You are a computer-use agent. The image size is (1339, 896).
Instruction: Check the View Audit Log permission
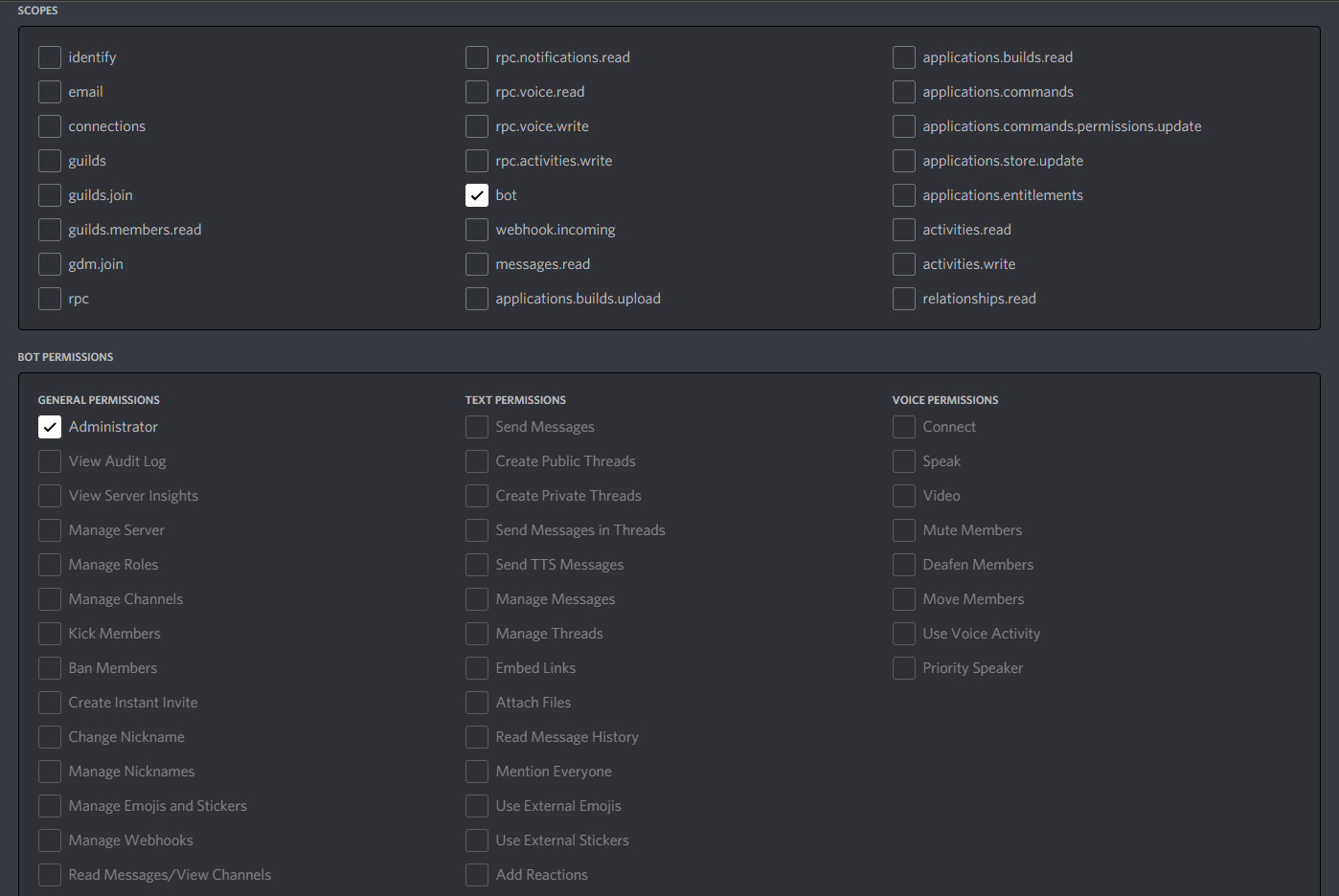tap(50, 461)
